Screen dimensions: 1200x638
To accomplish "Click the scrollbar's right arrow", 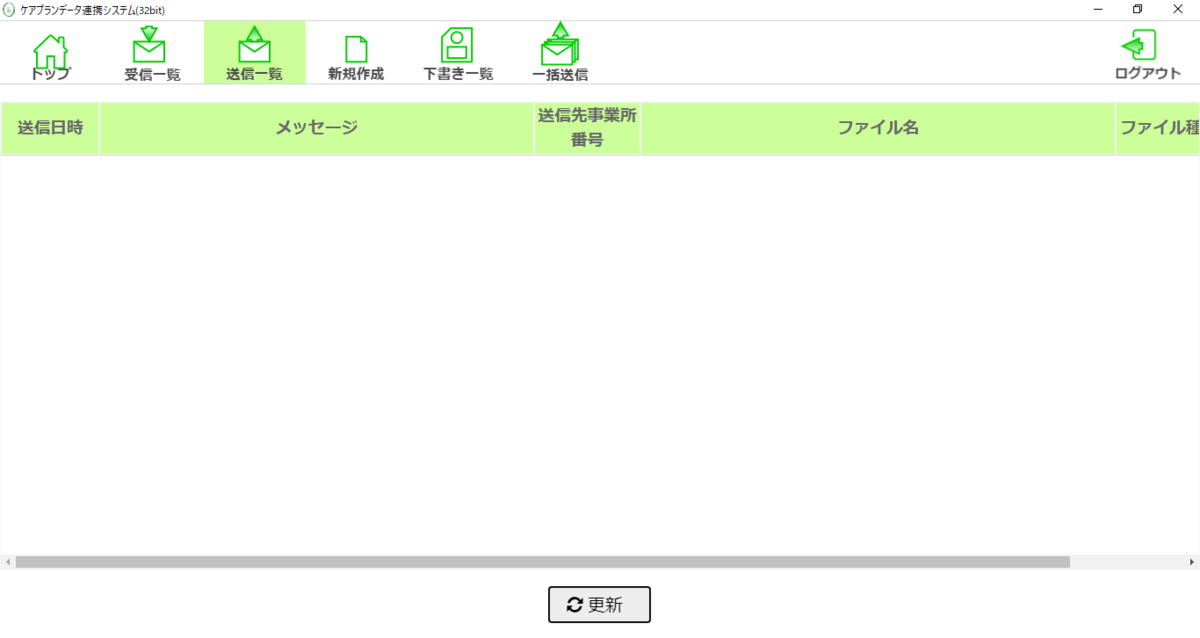I will point(1192,562).
